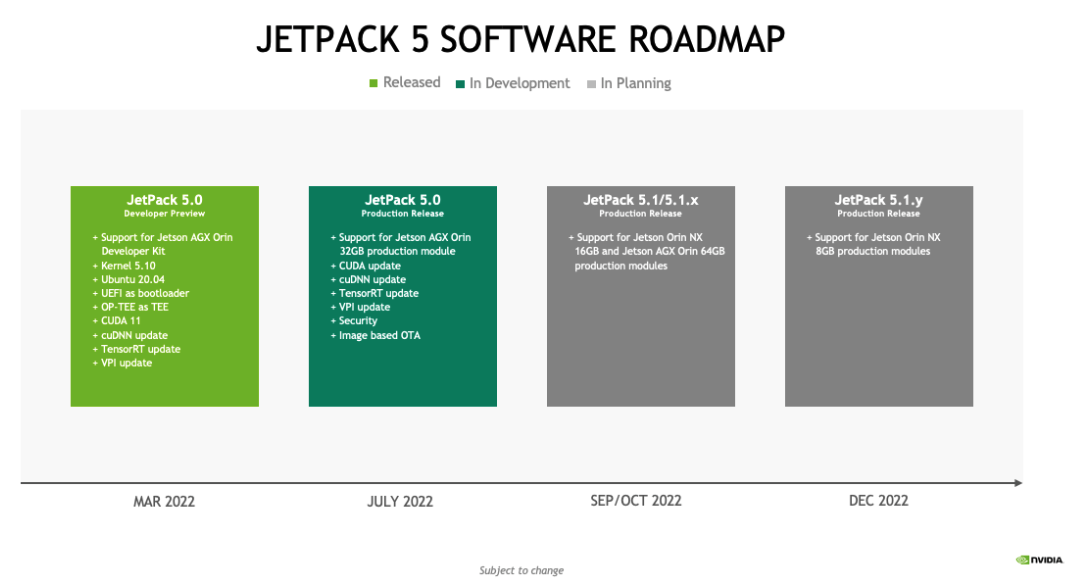This screenshot has width=1079, height=582.
Task: Select the MAR 2022 timeline label
Action: [x=164, y=500]
